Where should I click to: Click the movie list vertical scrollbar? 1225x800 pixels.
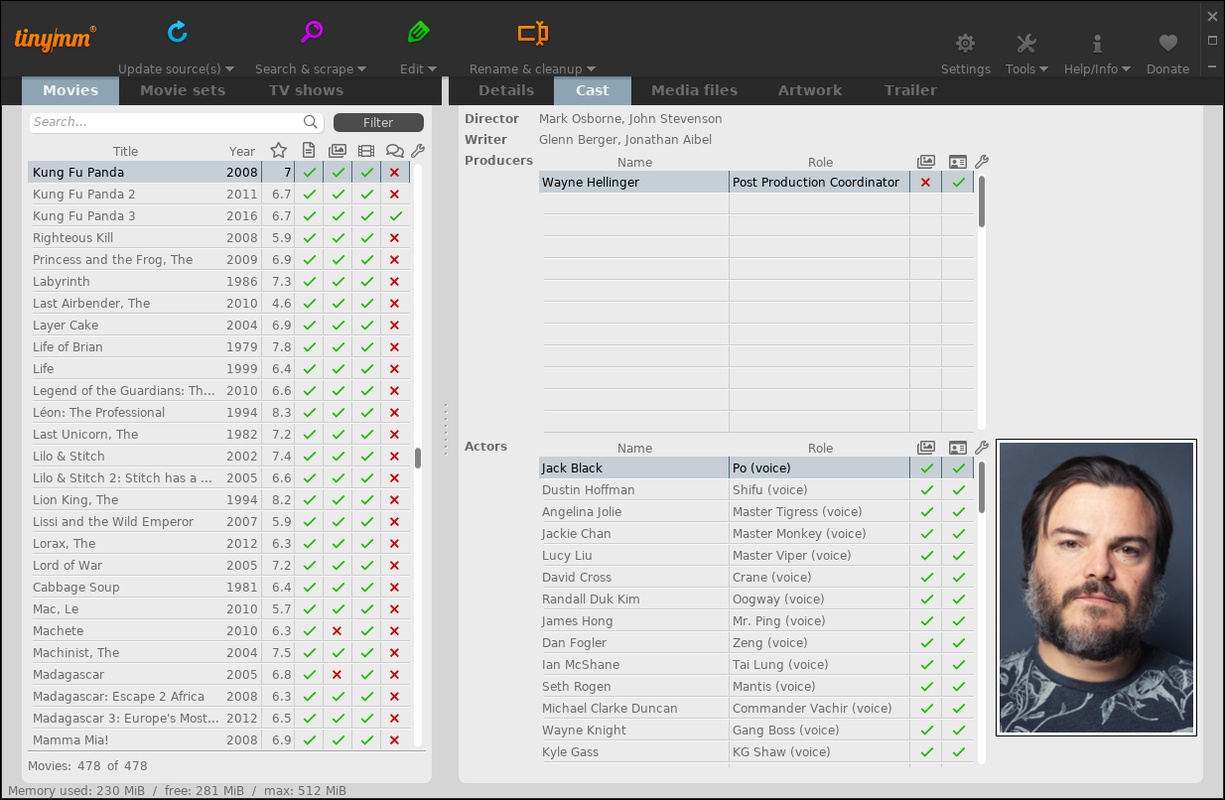click(x=418, y=458)
